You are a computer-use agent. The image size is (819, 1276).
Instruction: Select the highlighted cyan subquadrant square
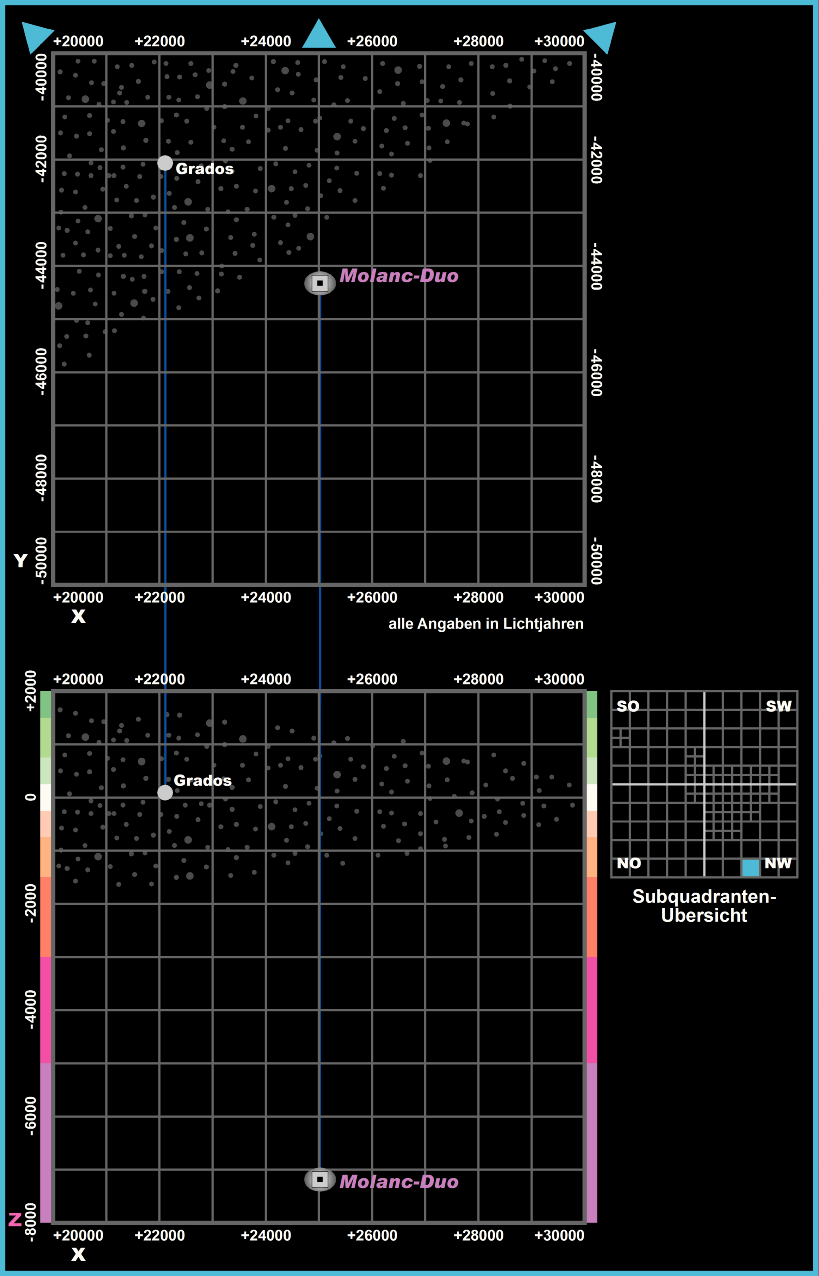pyautogui.click(x=750, y=867)
